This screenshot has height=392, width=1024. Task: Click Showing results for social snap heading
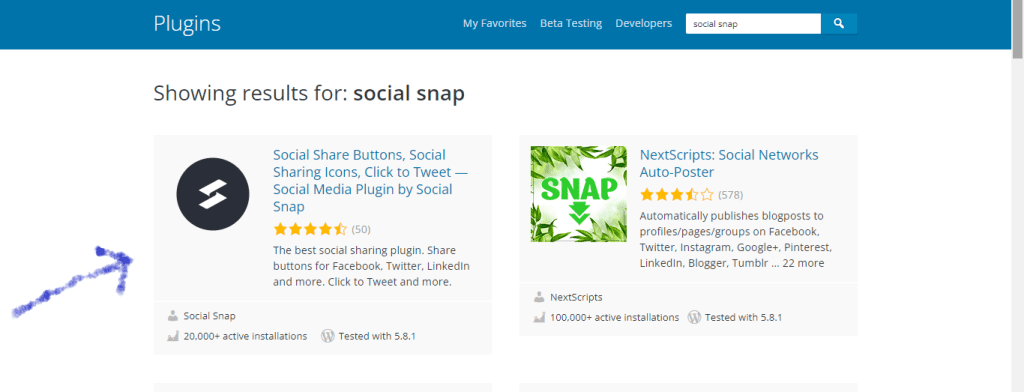click(309, 93)
